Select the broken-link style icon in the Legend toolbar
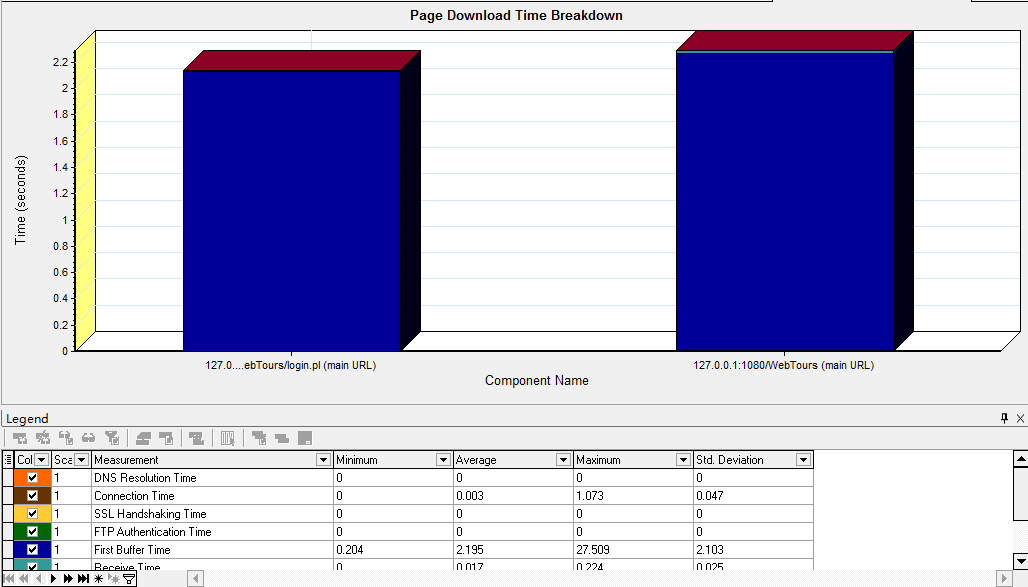 coord(64,438)
